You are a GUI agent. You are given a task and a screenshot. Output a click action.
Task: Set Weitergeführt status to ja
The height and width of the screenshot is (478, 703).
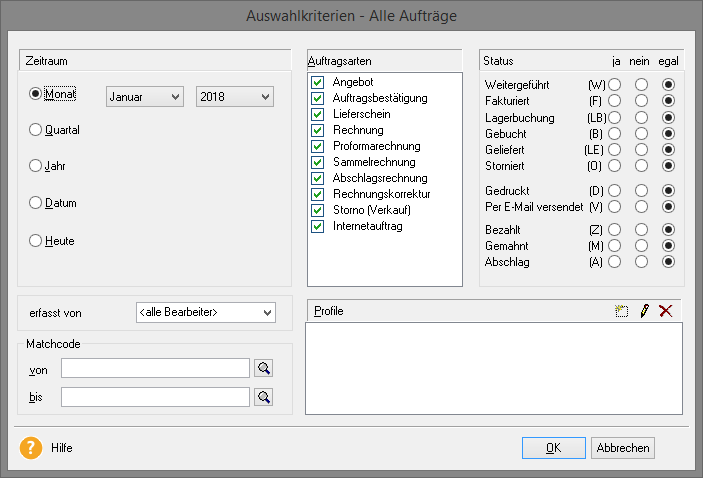coord(615,84)
